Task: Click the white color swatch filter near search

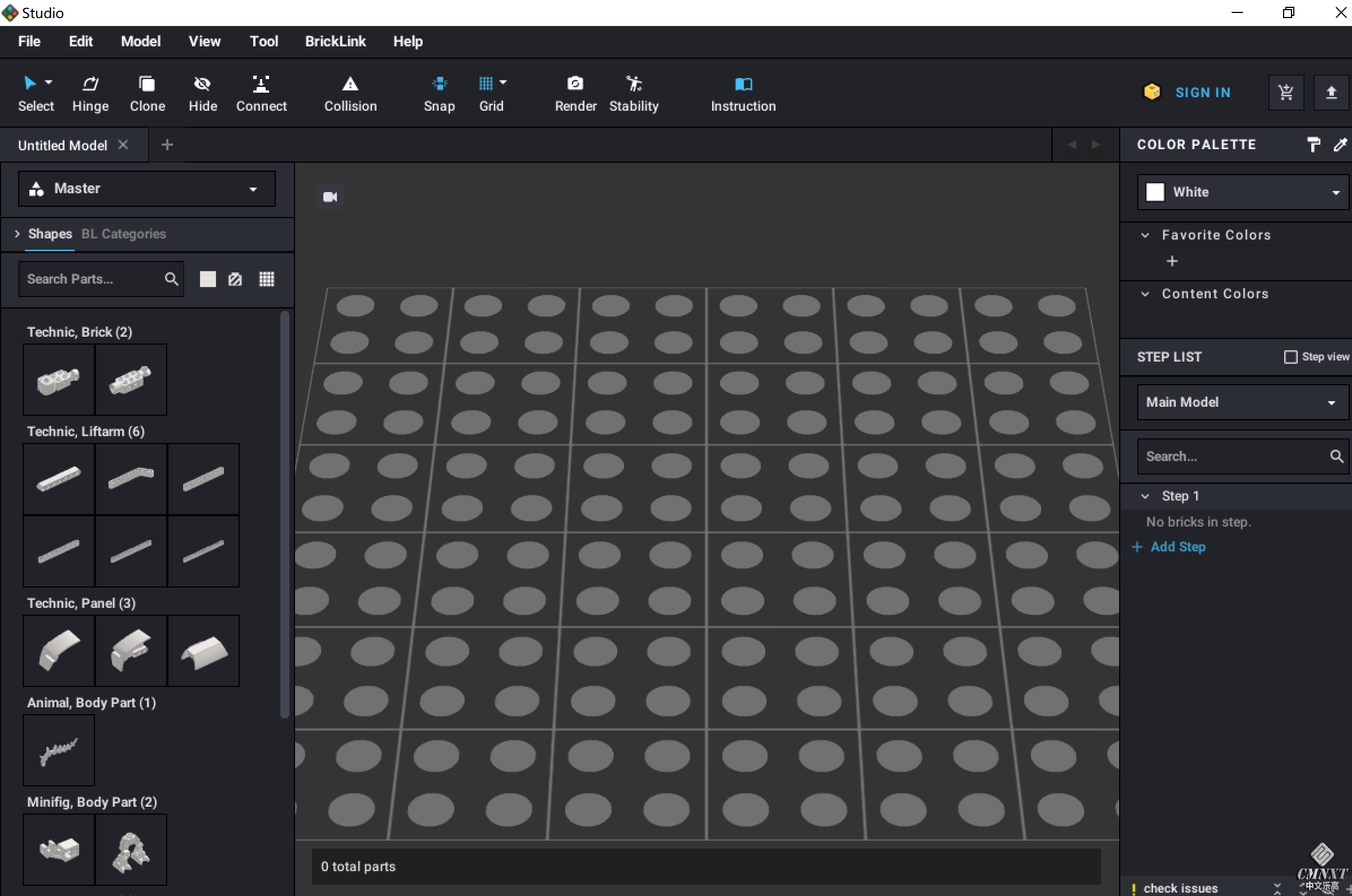Action: [x=207, y=279]
